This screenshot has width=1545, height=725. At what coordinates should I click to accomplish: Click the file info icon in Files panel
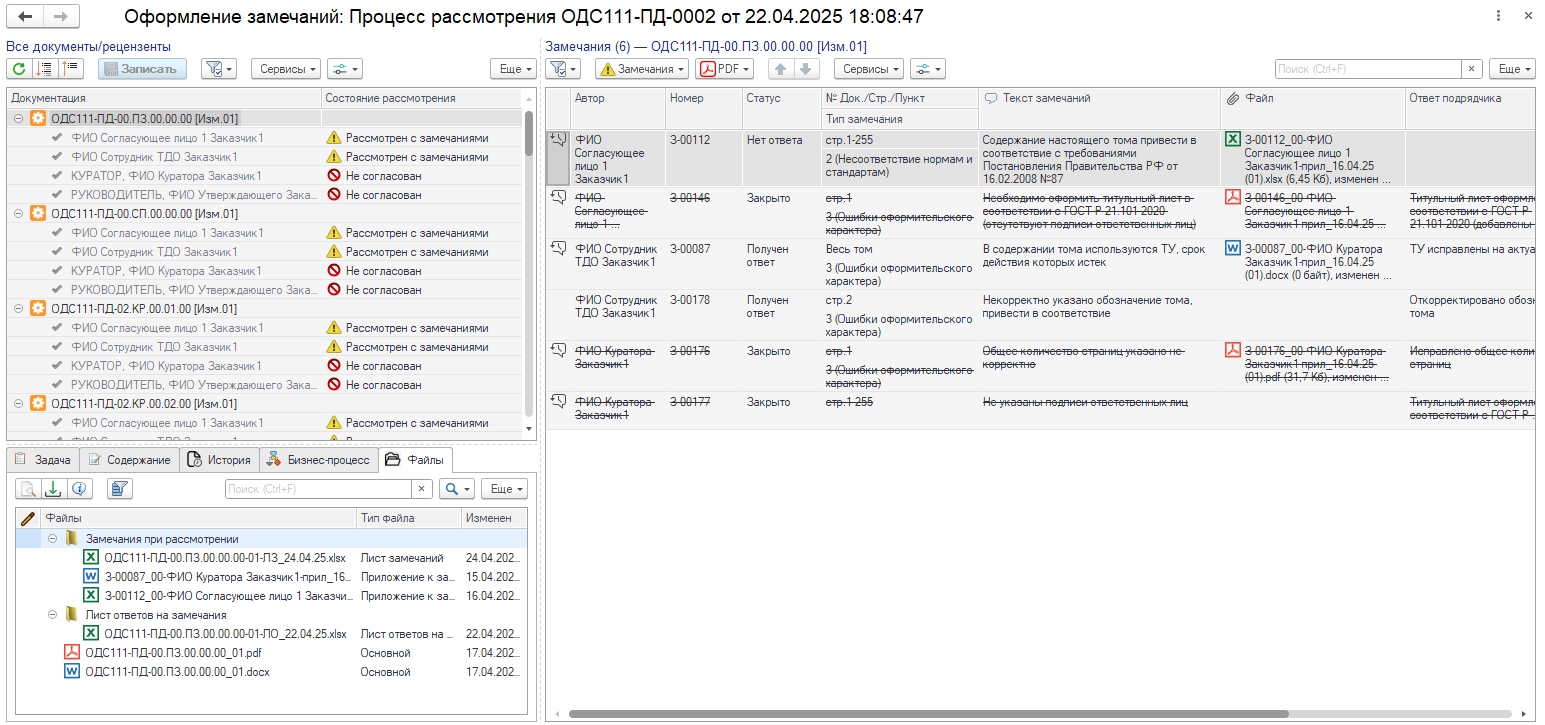tap(78, 489)
